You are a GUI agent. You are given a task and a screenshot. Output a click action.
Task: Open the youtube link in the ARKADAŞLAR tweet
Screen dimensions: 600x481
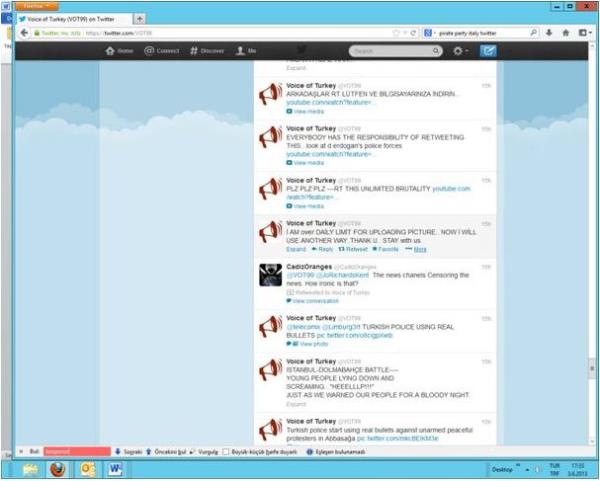(329, 103)
